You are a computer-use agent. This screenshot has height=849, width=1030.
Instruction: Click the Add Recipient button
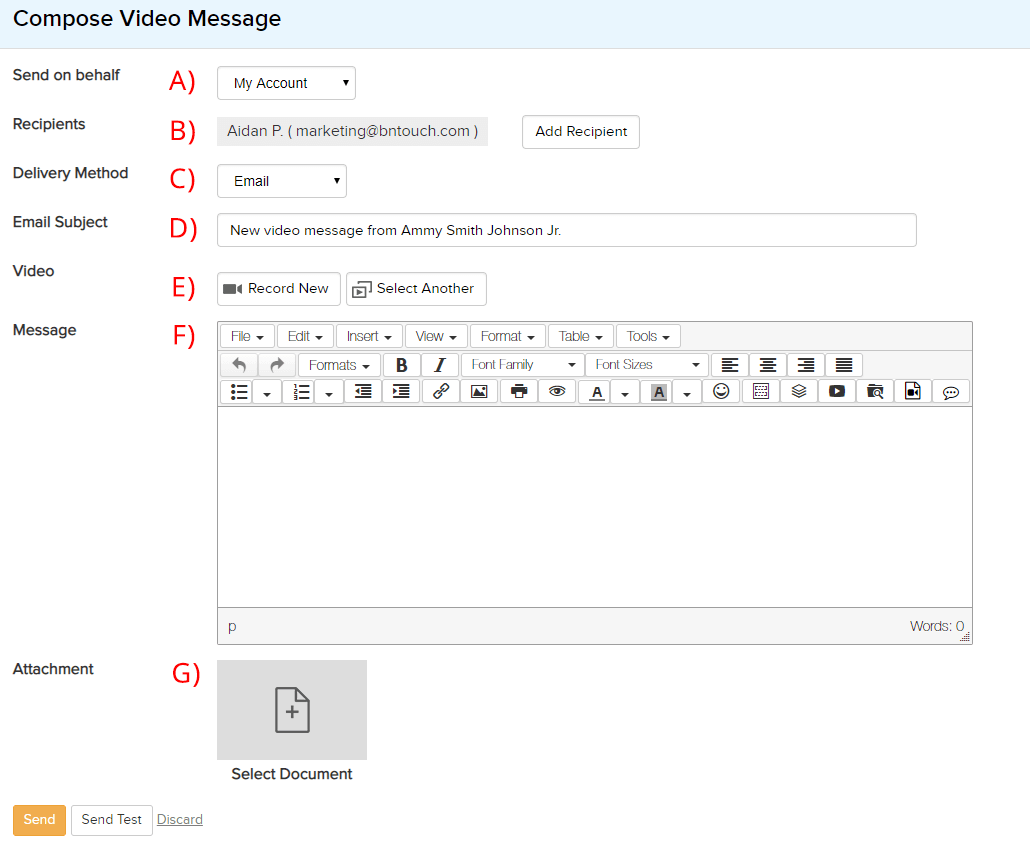click(581, 132)
